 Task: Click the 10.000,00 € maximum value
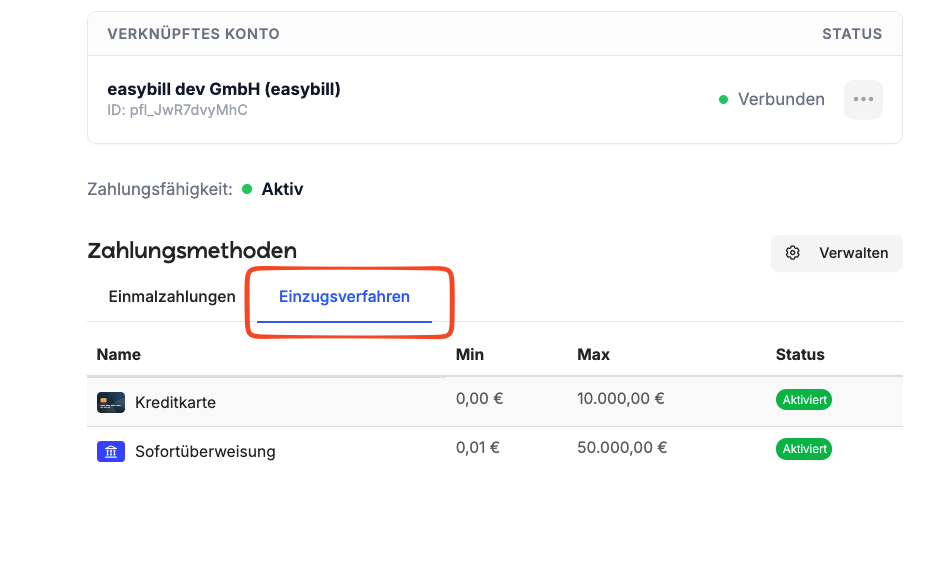(x=621, y=399)
